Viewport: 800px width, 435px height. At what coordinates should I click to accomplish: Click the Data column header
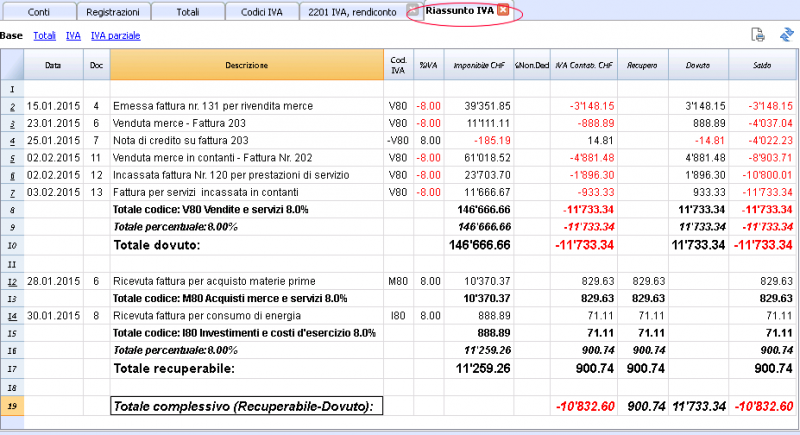click(x=53, y=65)
